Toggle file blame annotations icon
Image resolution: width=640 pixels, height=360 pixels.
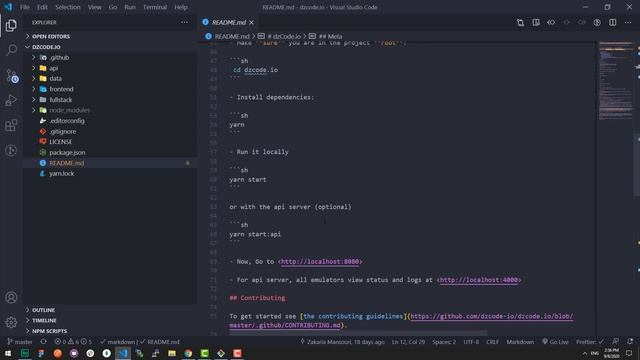coord(597,22)
